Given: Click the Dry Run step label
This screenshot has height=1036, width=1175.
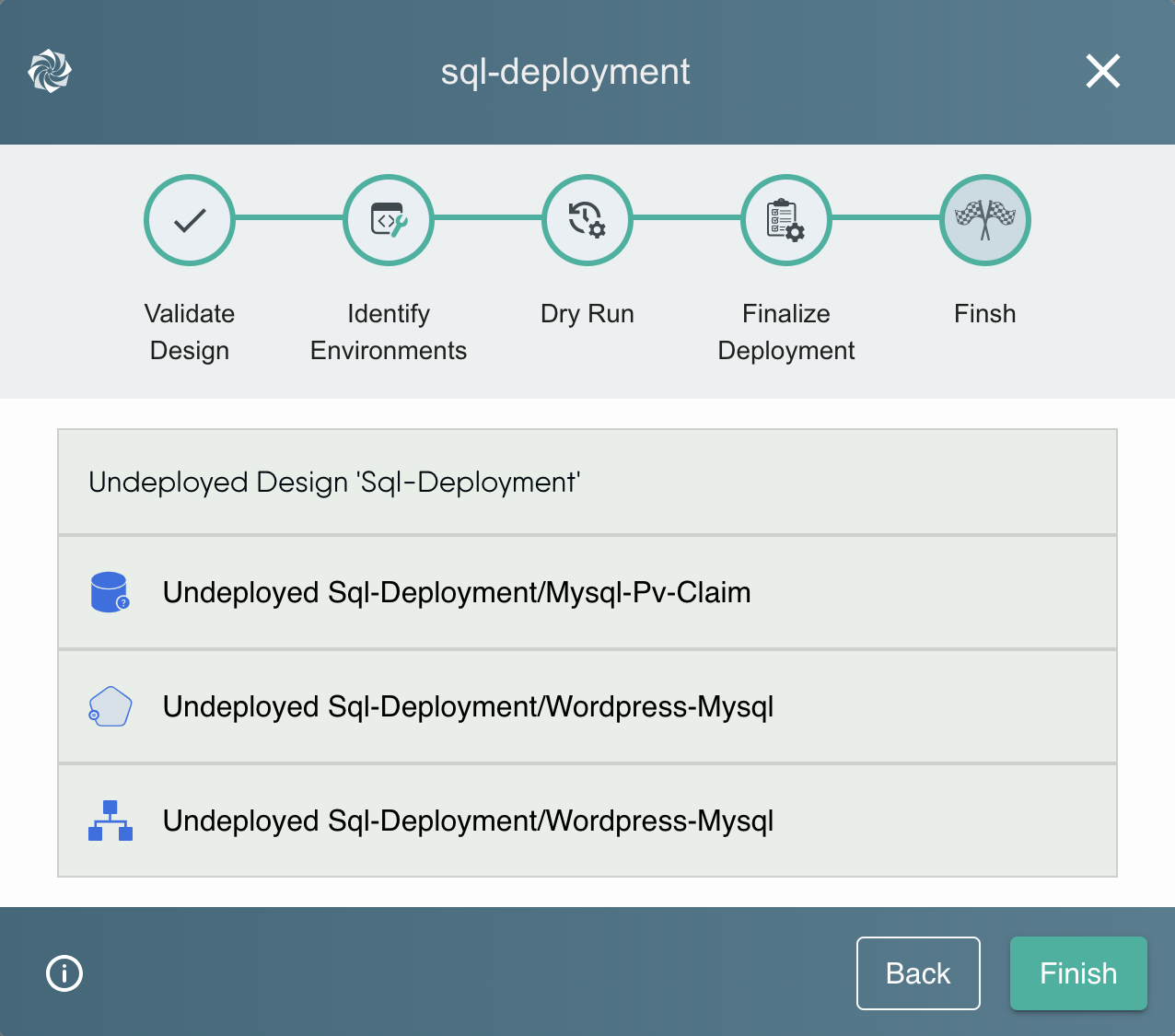Looking at the screenshot, I should pyautogui.click(x=587, y=313).
